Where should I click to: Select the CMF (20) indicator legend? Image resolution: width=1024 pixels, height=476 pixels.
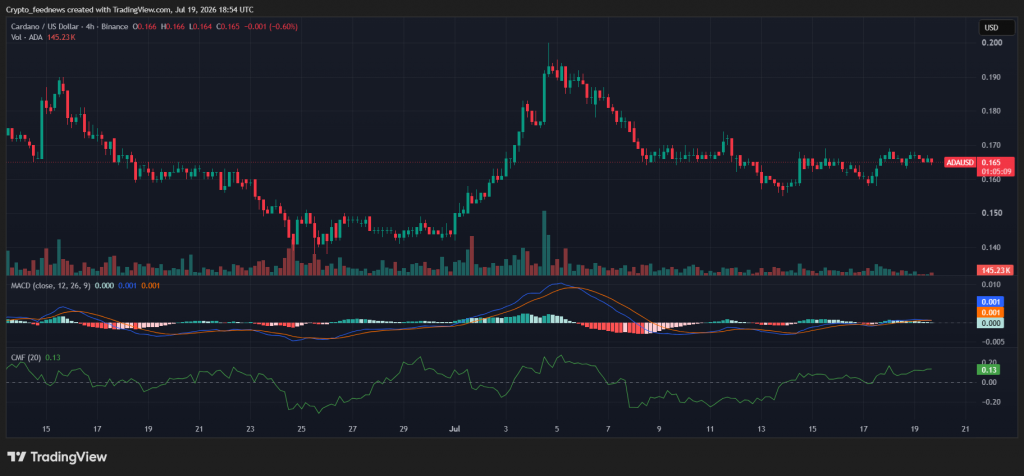(24, 357)
